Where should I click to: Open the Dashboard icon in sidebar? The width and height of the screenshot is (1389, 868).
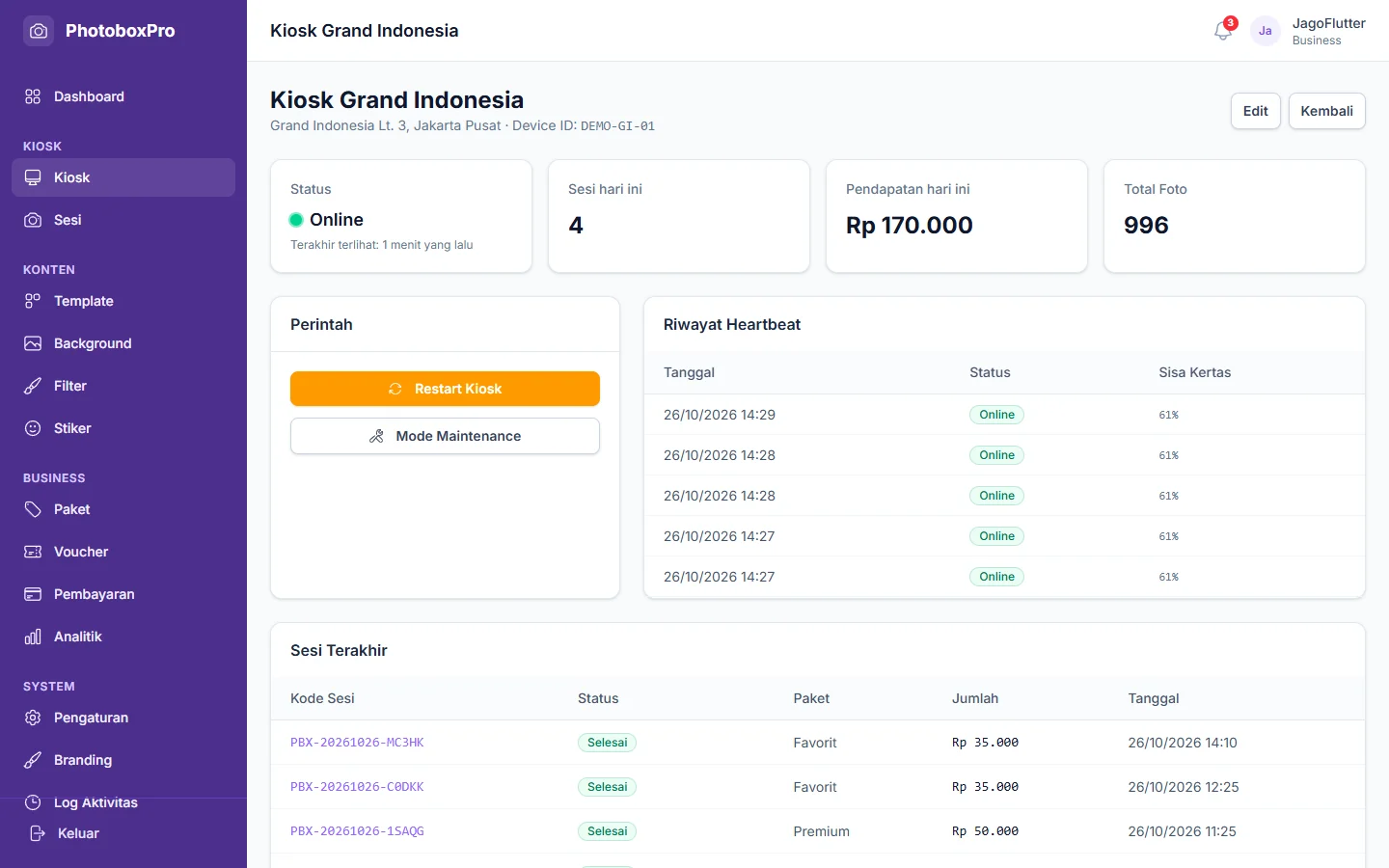click(33, 96)
